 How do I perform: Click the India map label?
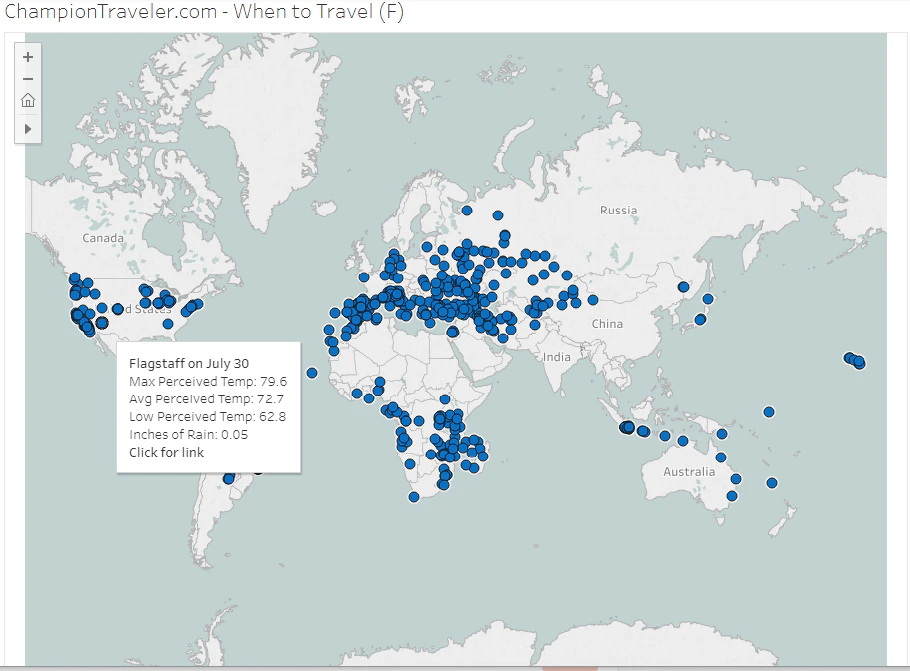click(557, 357)
